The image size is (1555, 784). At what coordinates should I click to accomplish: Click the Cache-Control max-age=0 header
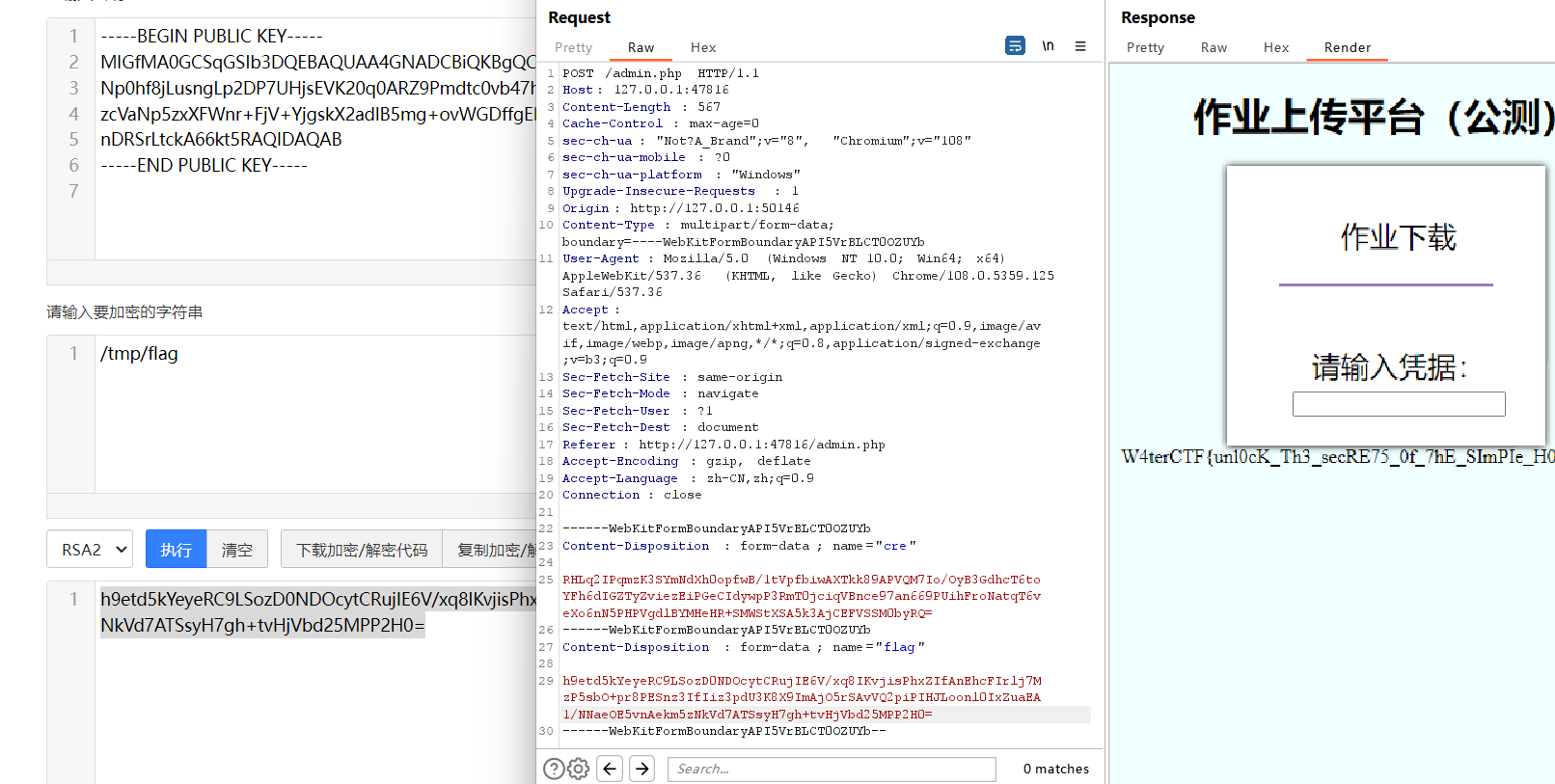[x=660, y=123]
